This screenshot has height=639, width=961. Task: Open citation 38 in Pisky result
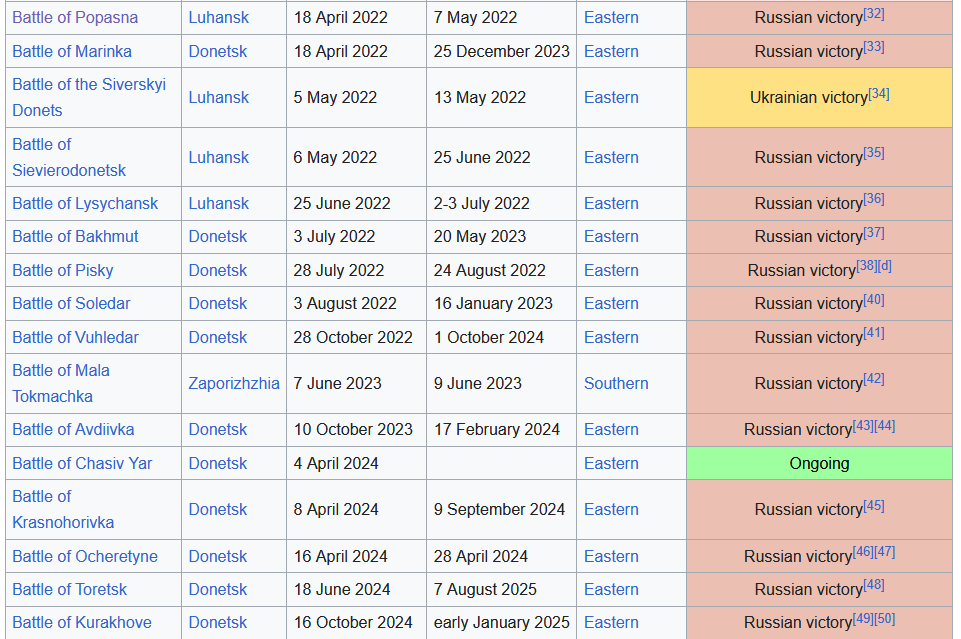point(867,266)
